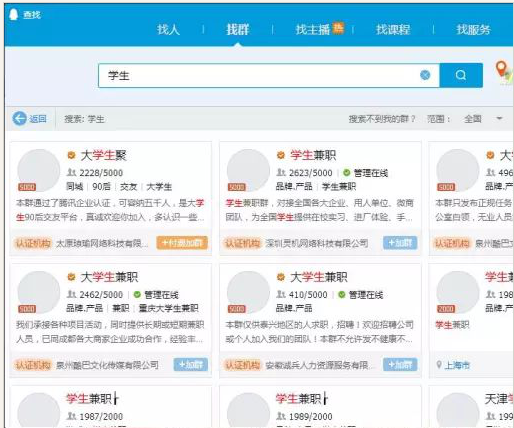Click the verified badge beside 2623-member 学生兼职
Screen dimensions: 514x428
coord(281,155)
